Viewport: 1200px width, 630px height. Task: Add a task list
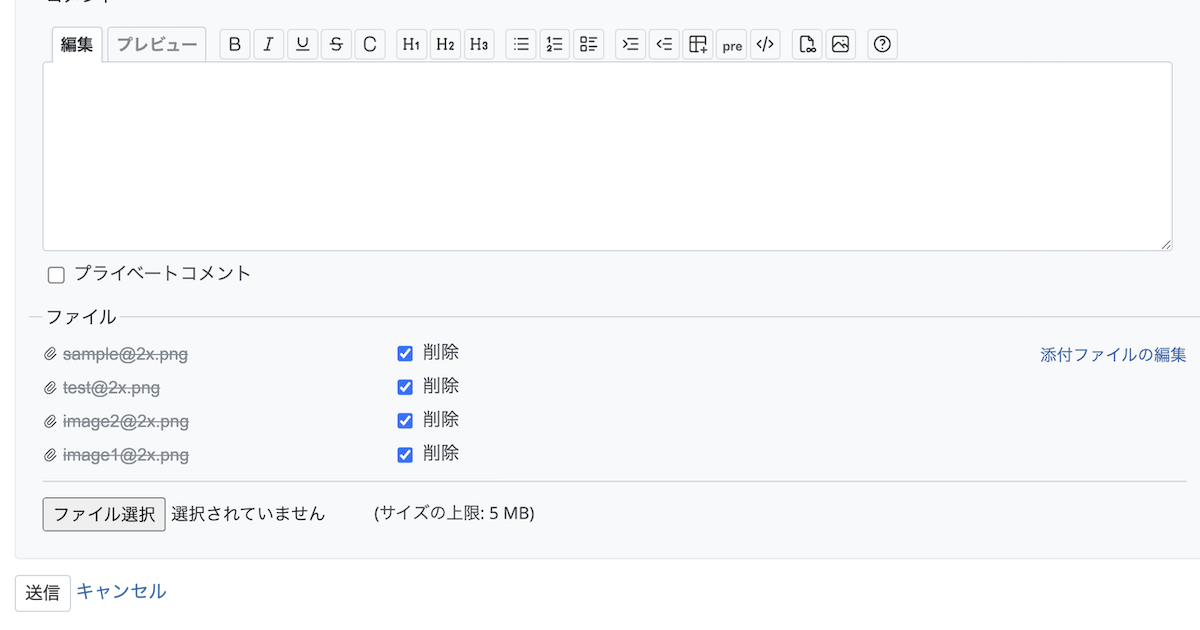pos(588,45)
